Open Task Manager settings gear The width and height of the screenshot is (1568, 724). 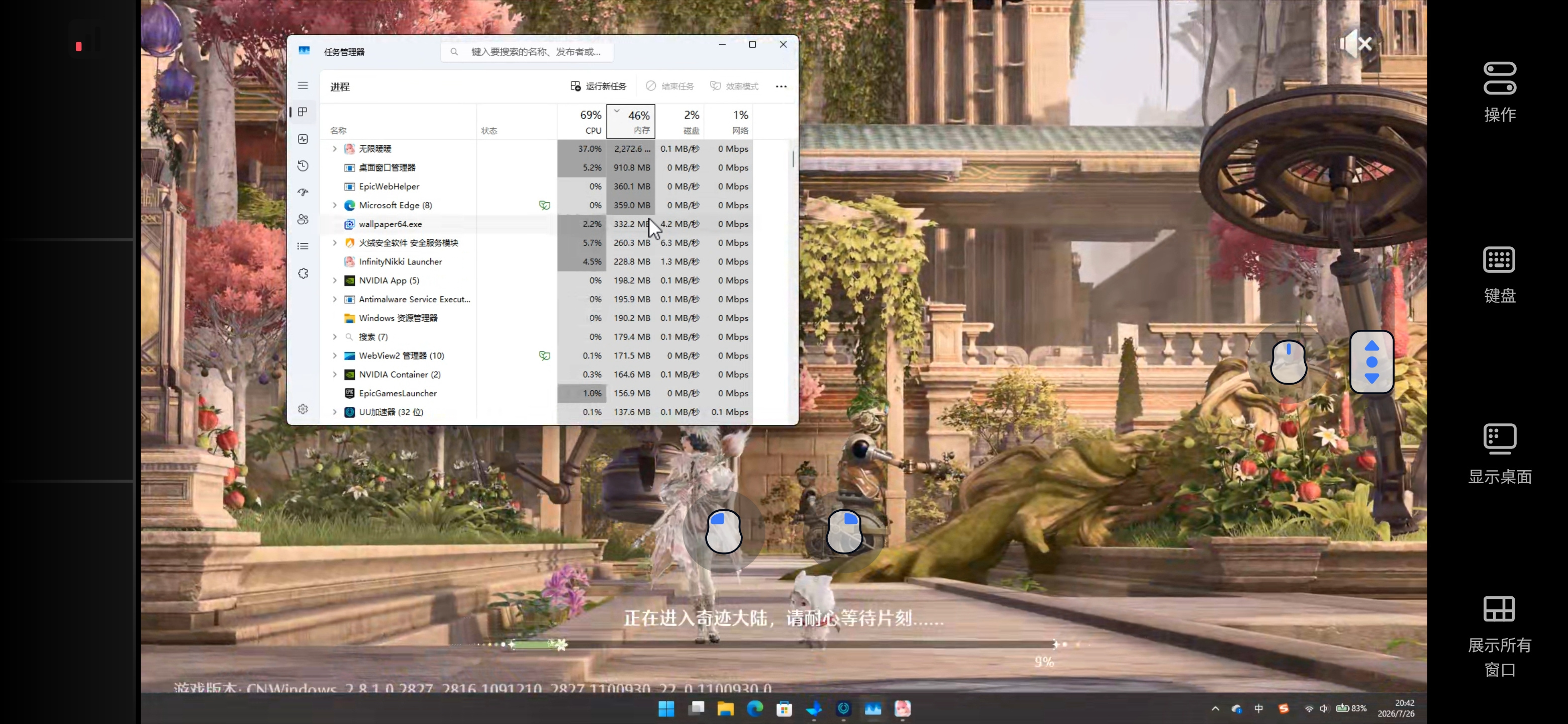pyautogui.click(x=303, y=409)
